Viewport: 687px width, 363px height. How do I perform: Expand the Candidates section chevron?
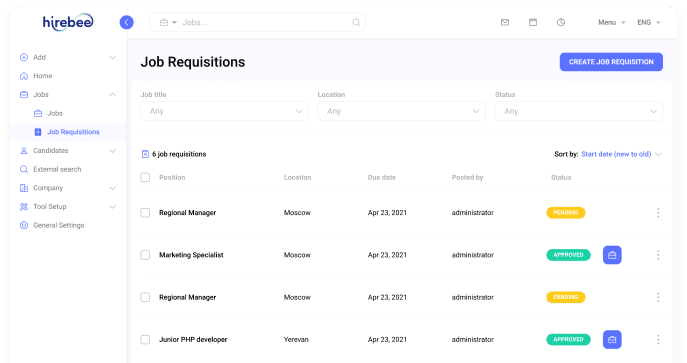pos(113,151)
